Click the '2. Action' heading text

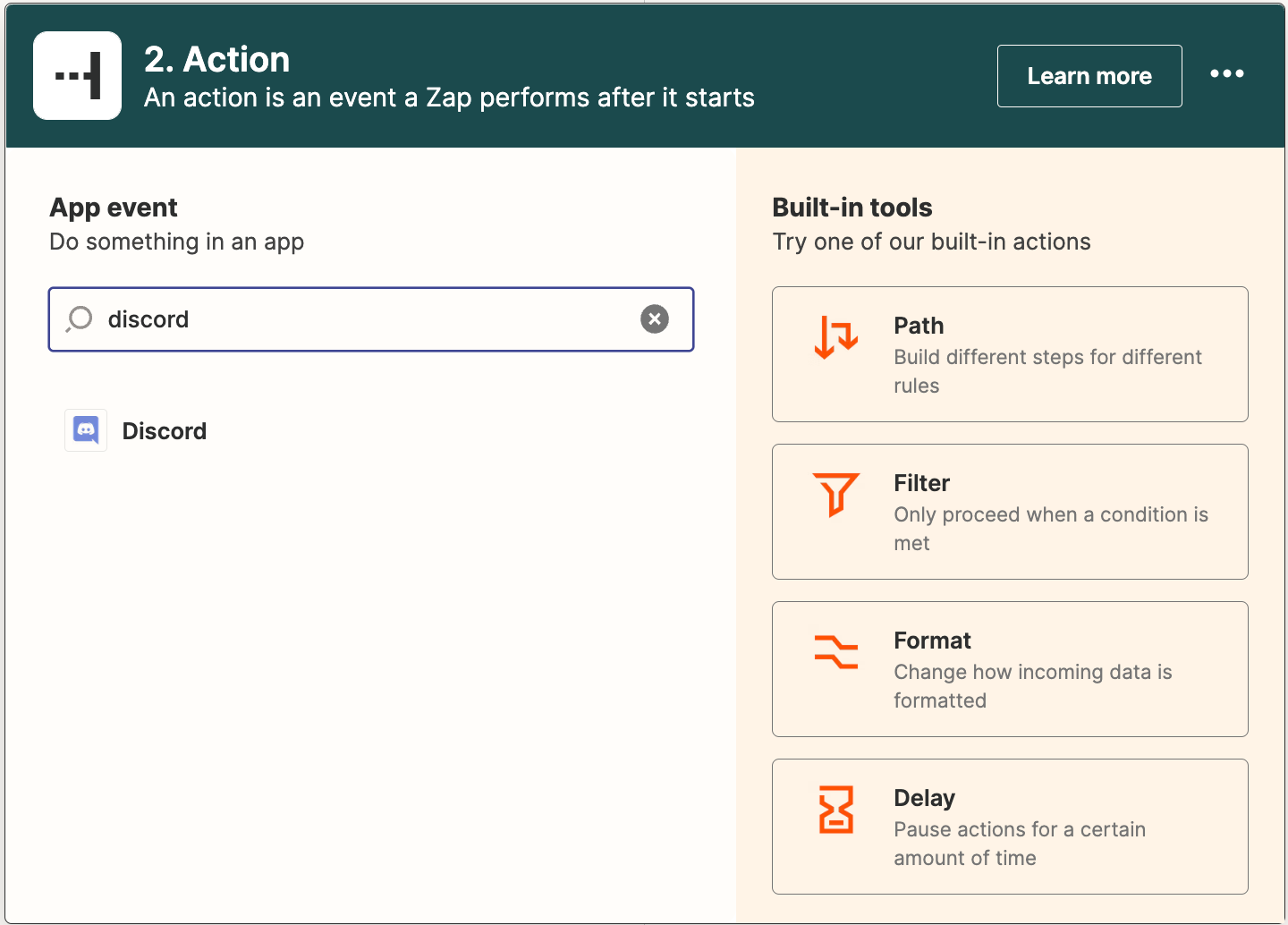(x=217, y=60)
